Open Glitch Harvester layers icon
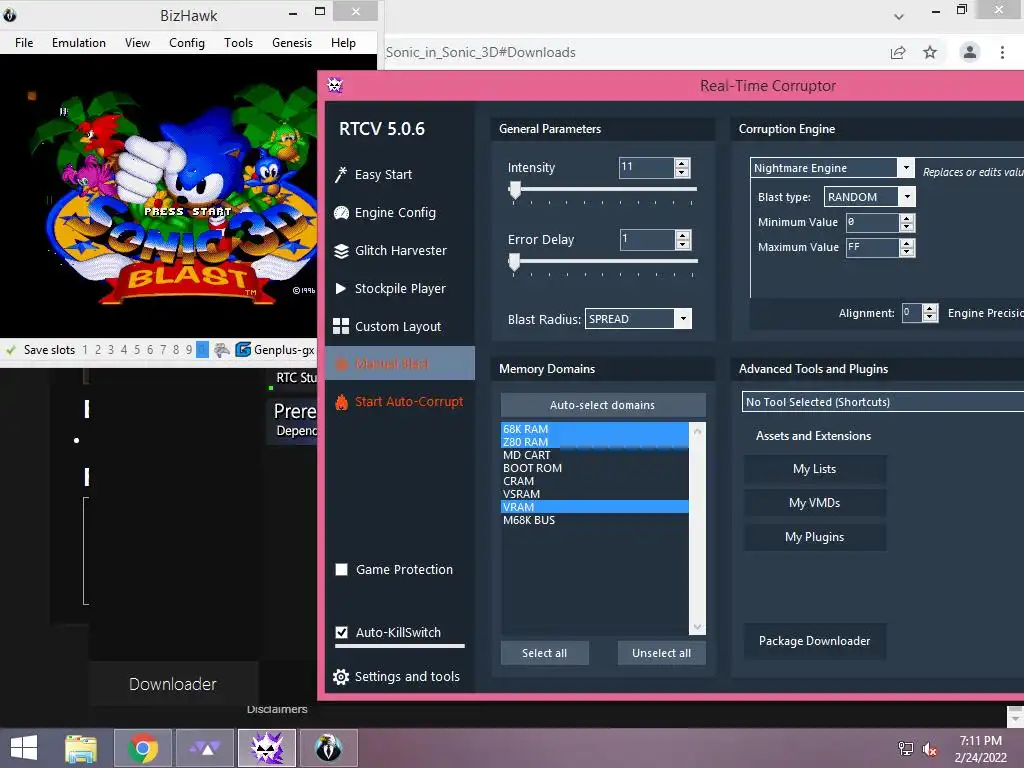Image resolution: width=1024 pixels, height=768 pixels. point(341,251)
